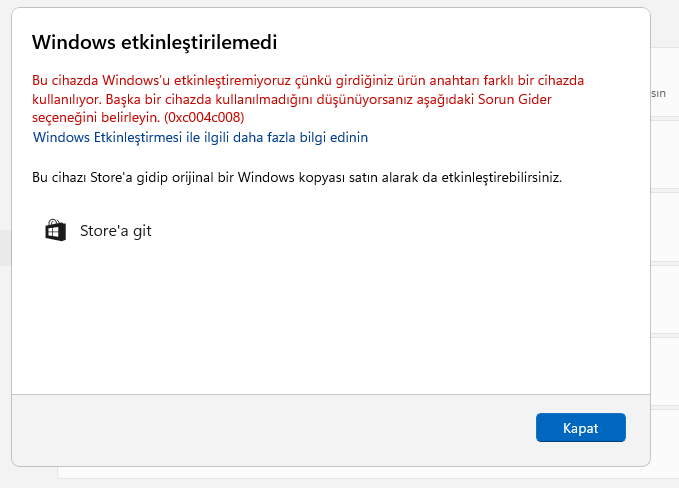Click the "Sorun Gider" words in the error text
Viewport: 679px width, 488px height.
point(514,99)
